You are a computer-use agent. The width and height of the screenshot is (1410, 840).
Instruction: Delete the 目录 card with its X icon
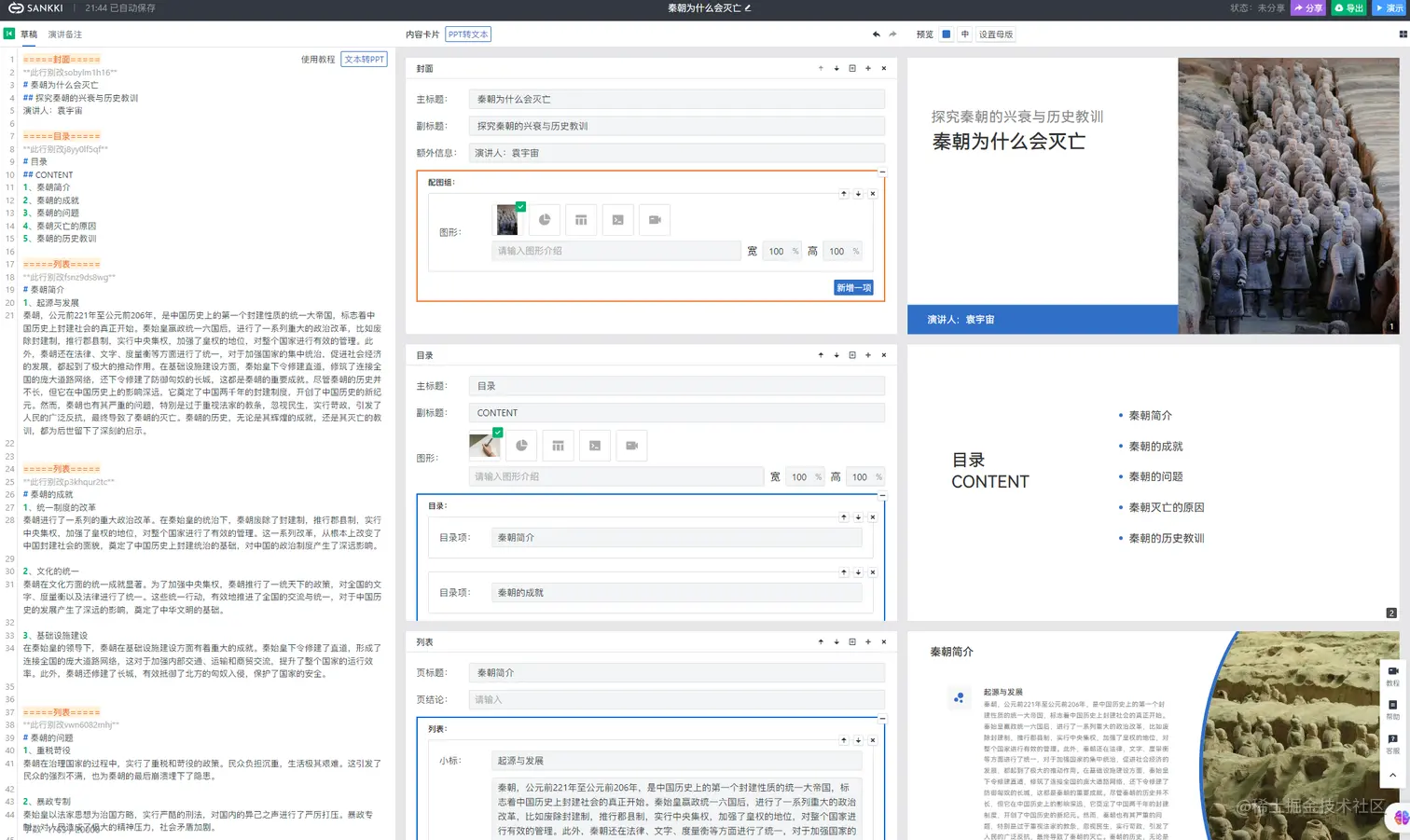click(884, 355)
